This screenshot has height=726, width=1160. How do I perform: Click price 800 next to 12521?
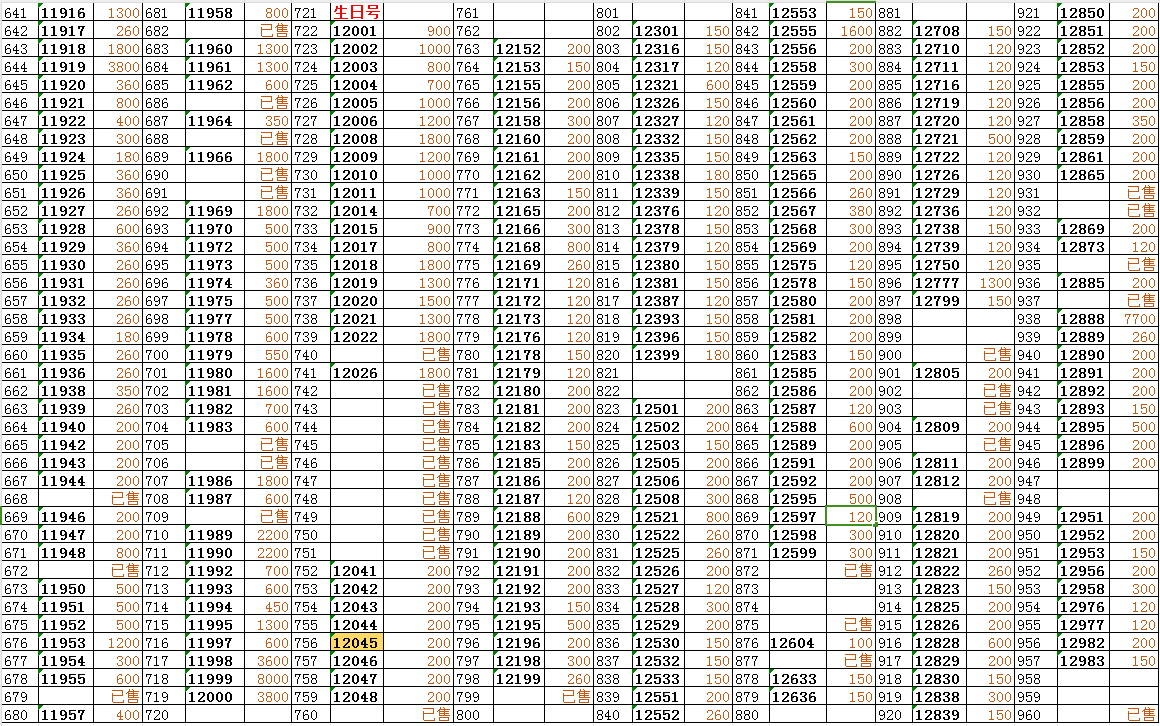pyautogui.click(x=708, y=517)
